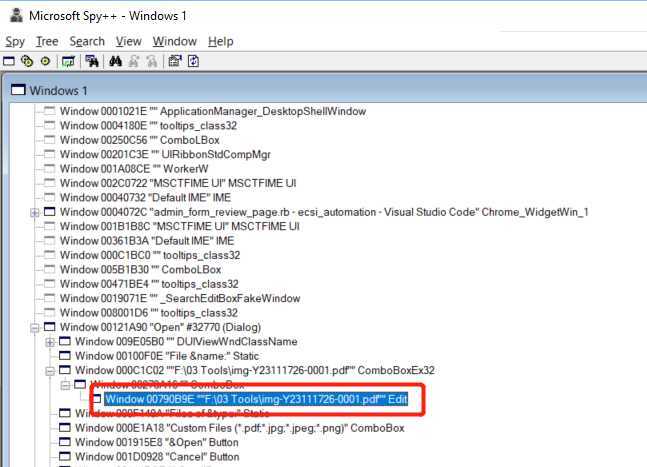Select Window 0001021E ApplicationManager_DesktopShellWindow
Viewport: 647px width, 467px height.
[x=213, y=111]
